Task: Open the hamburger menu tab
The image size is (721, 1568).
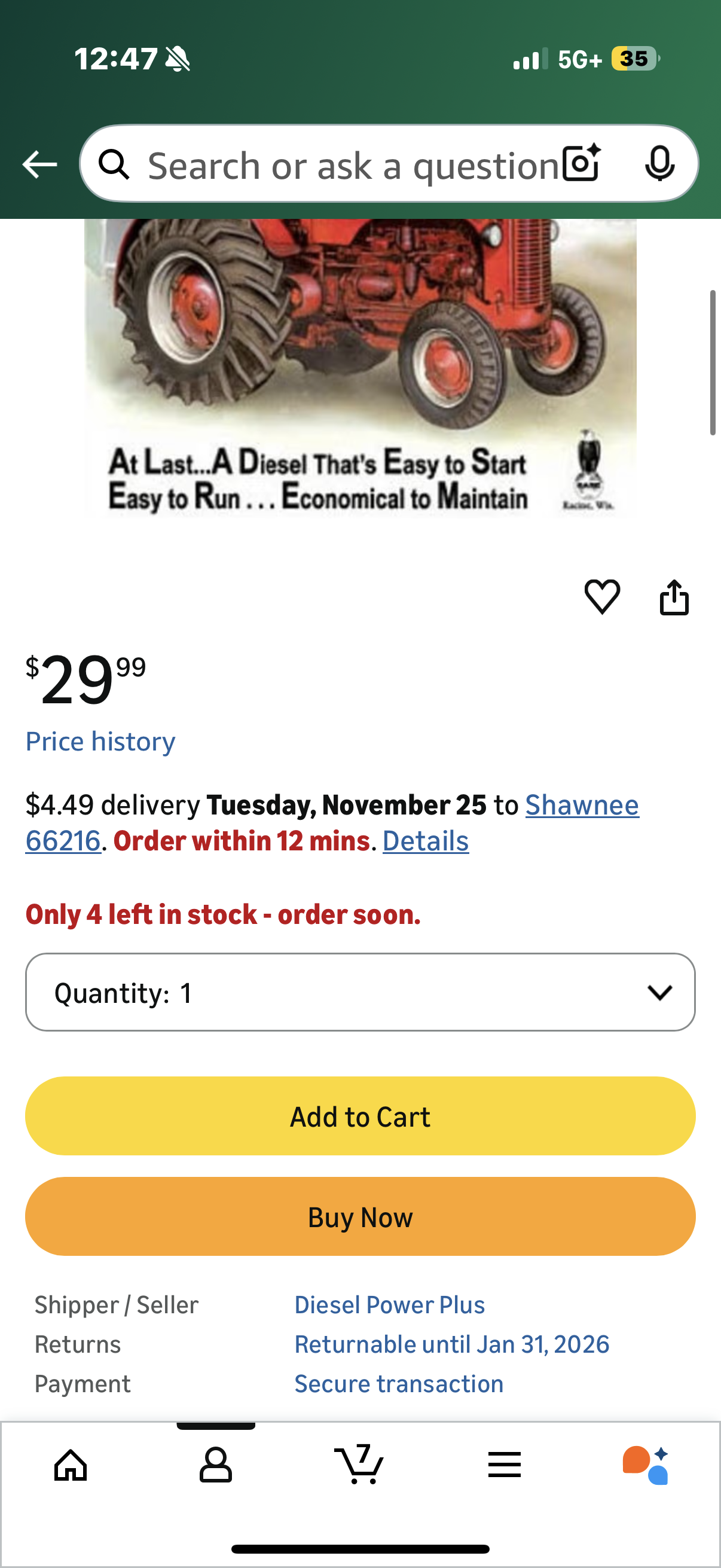Action: pos(505,1465)
